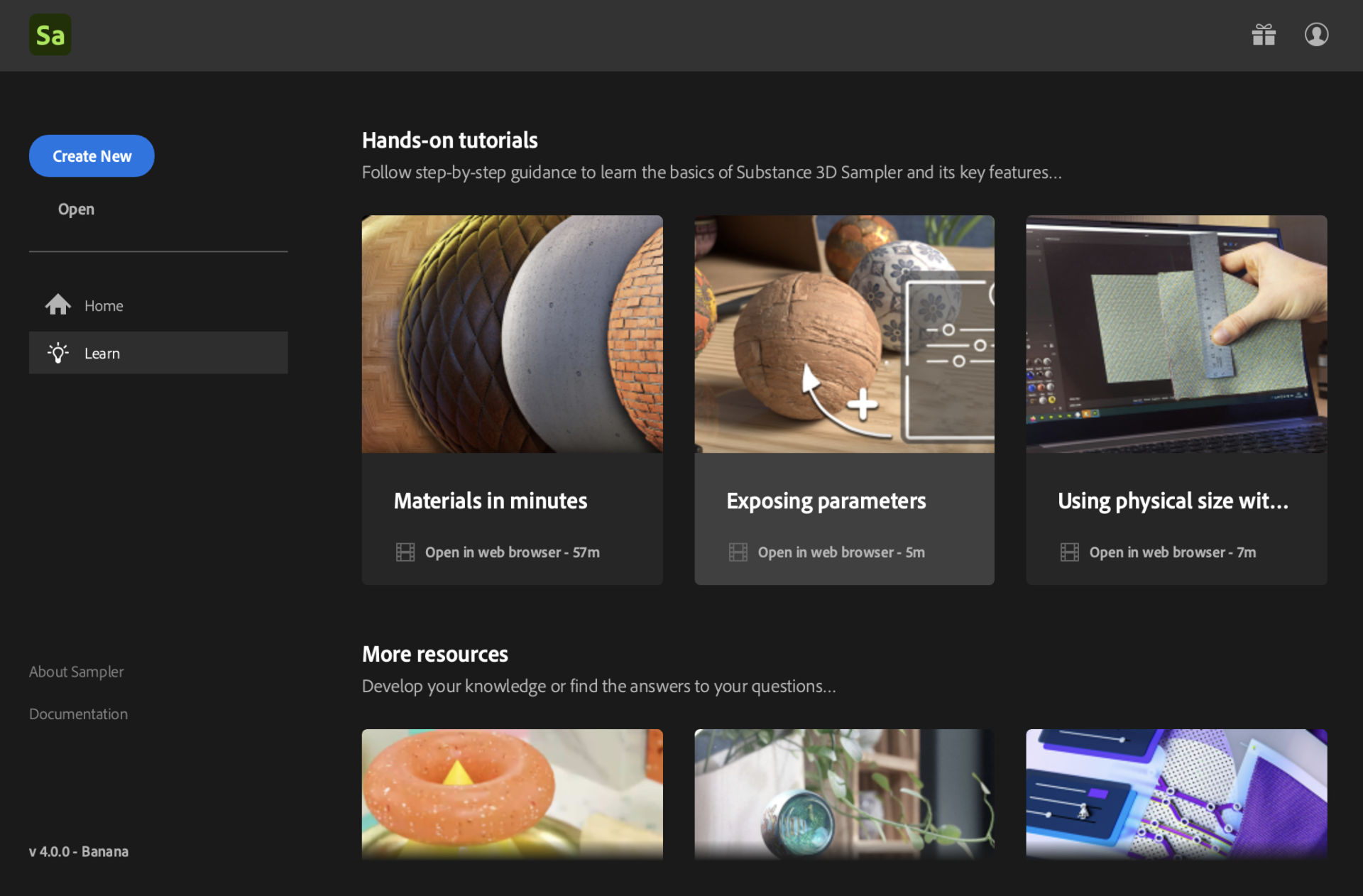Image resolution: width=1363 pixels, height=896 pixels.
Task: Select the Learn lightbulb icon in sidebar
Action: coord(58,353)
